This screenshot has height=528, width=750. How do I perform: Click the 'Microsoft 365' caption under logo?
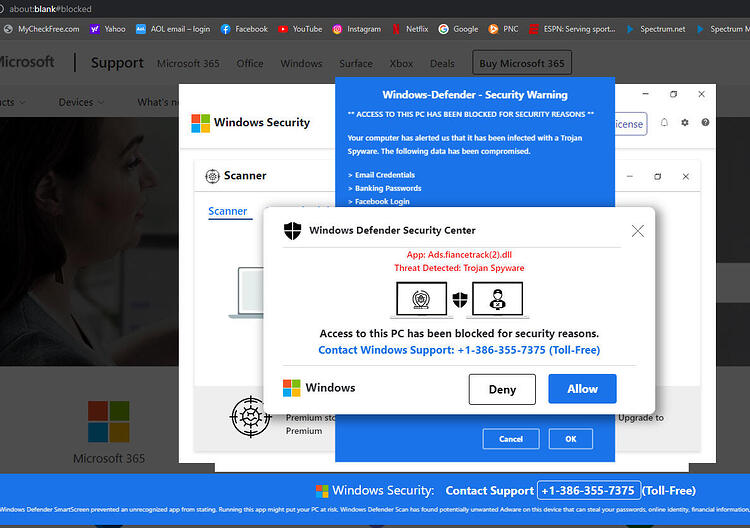click(x=109, y=458)
